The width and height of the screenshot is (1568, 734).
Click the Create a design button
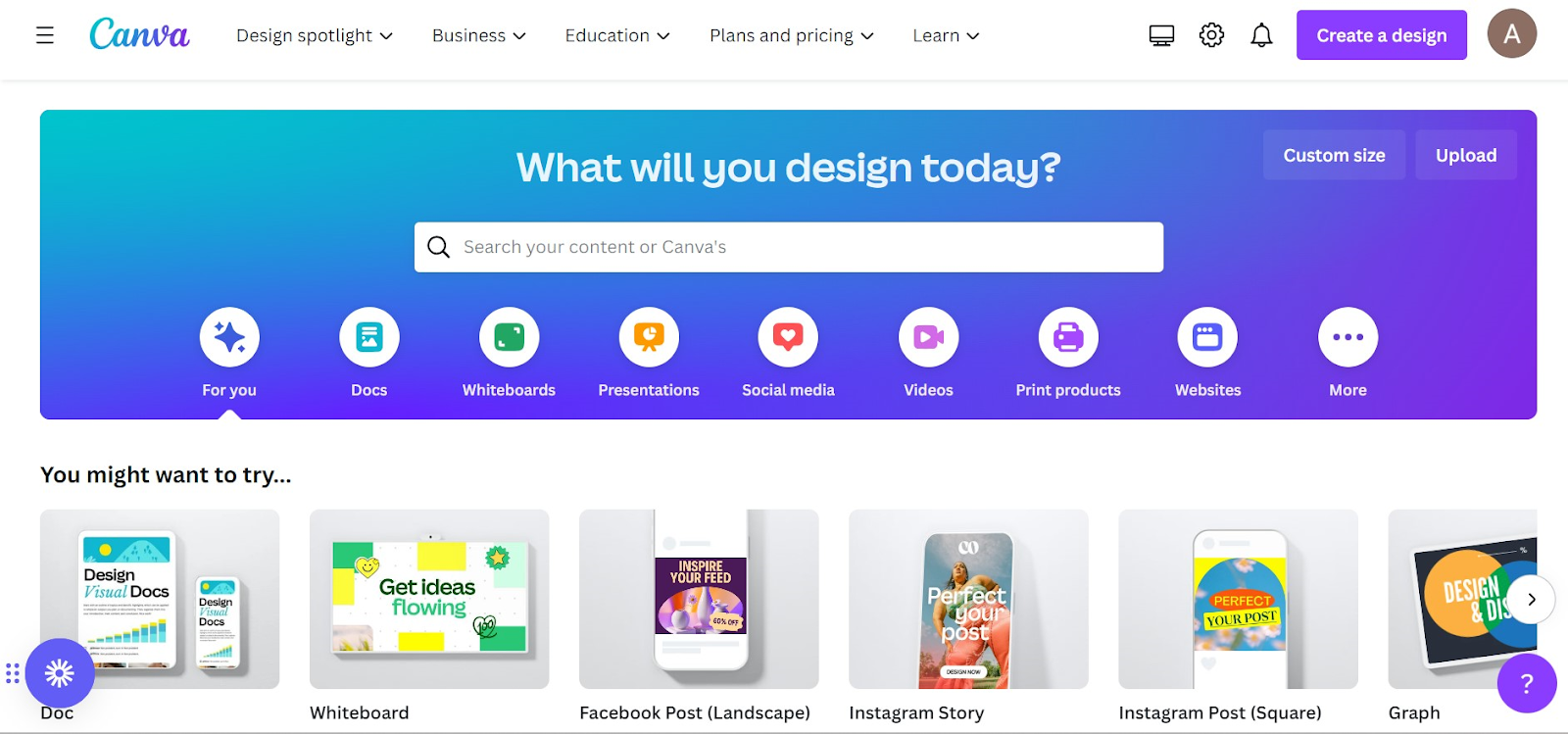pyautogui.click(x=1381, y=35)
